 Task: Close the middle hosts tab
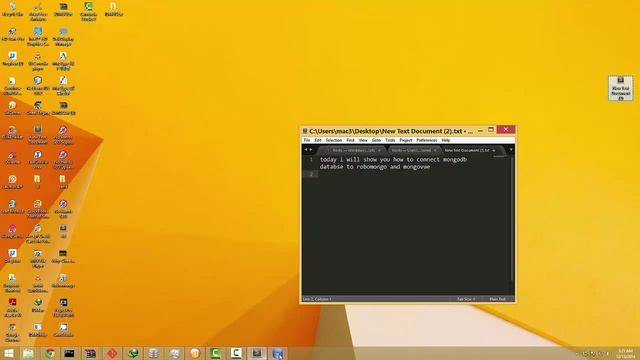pyautogui.click(x=435, y=150)
